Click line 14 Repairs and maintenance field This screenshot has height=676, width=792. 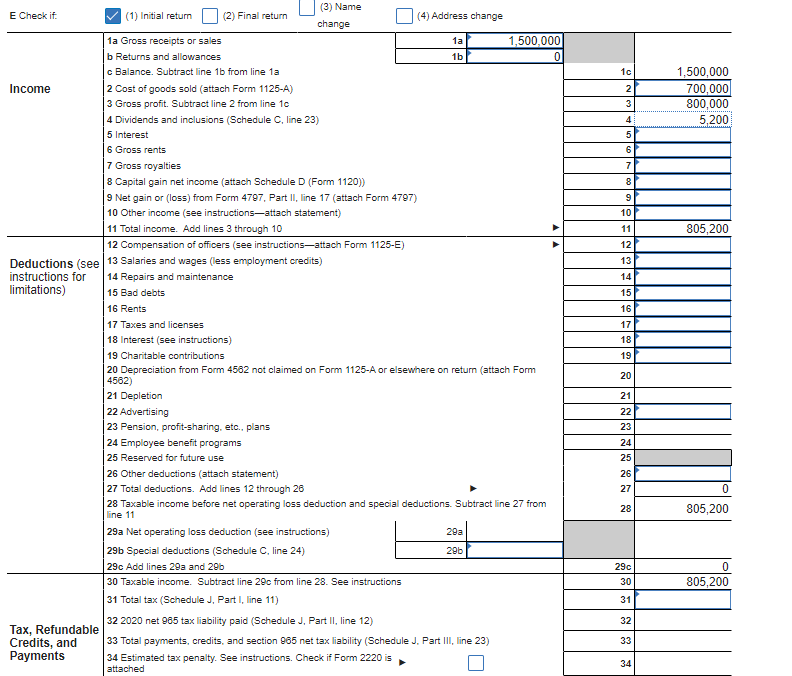[682, 277]
